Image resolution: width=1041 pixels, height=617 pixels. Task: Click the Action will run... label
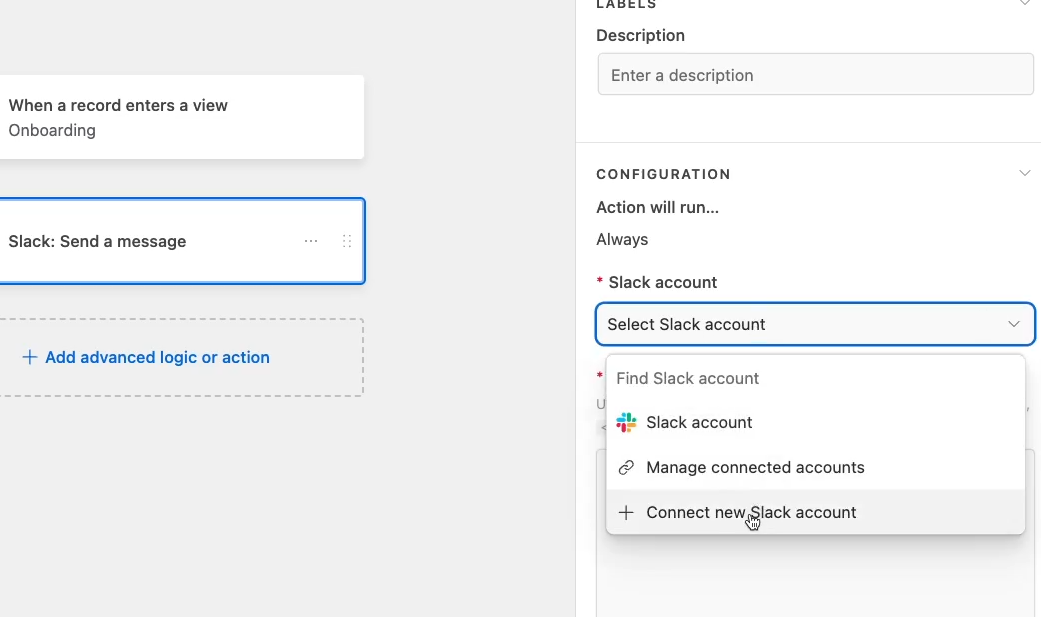pos(657,207)
